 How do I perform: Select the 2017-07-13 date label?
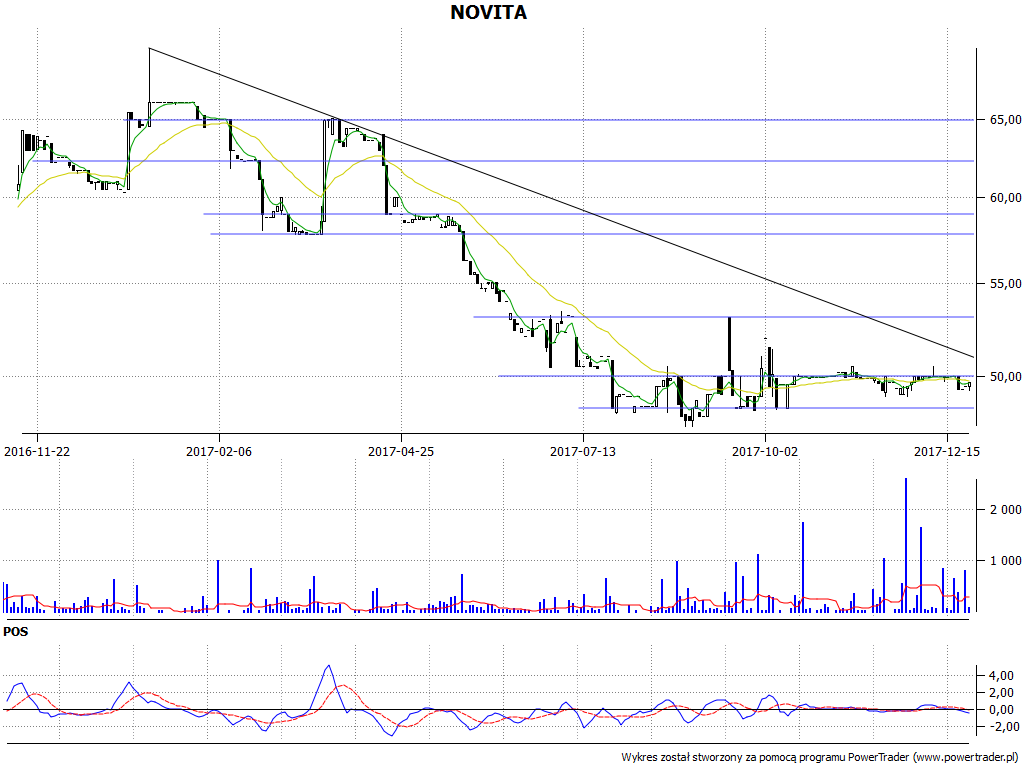583,451
